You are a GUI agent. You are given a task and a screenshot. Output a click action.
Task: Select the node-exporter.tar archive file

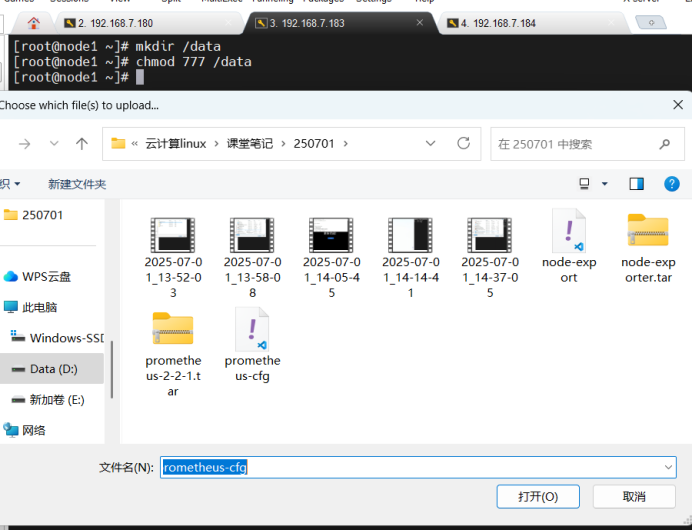tap(647, 248)
